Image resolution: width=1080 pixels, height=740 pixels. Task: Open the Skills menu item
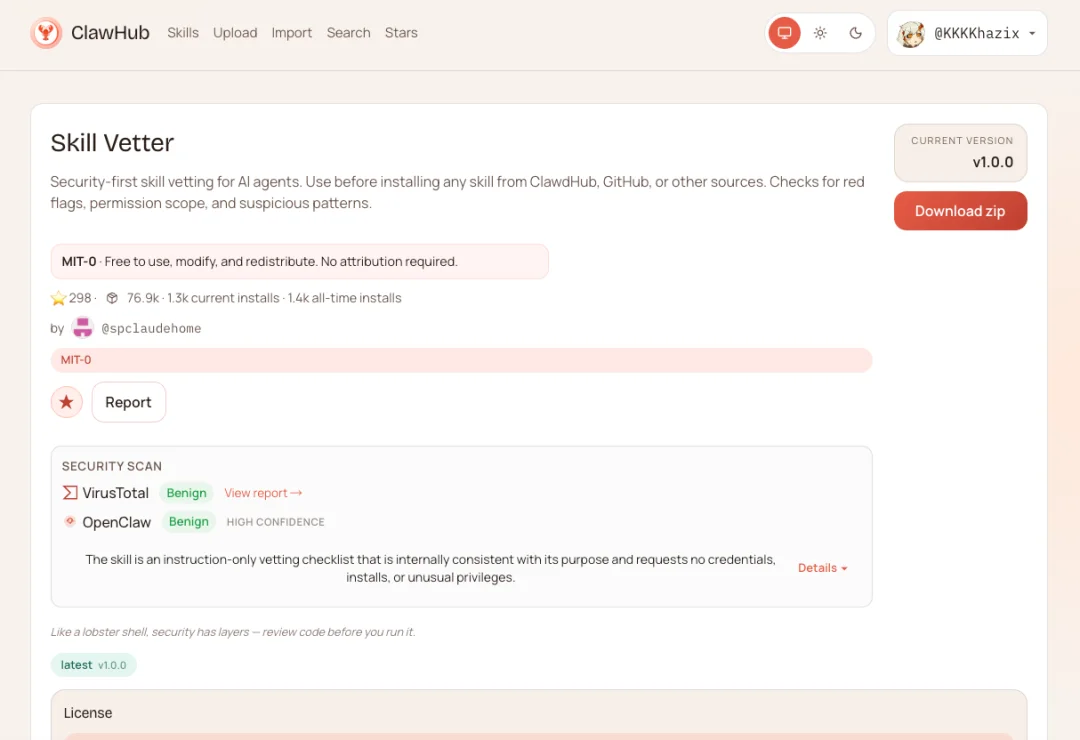pyautogui.click(x=183, y=33)
